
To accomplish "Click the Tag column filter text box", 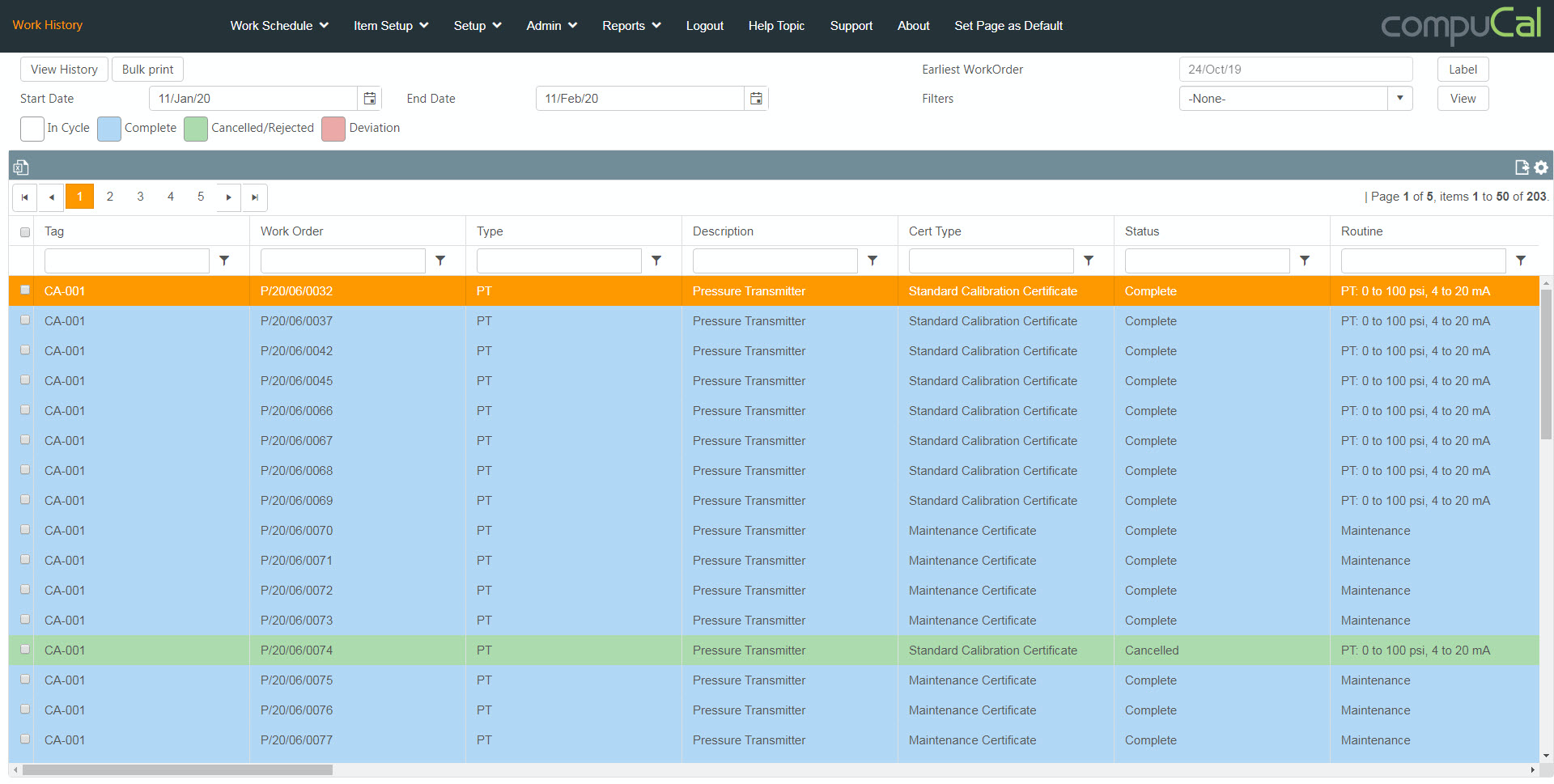I will [127, 261].
